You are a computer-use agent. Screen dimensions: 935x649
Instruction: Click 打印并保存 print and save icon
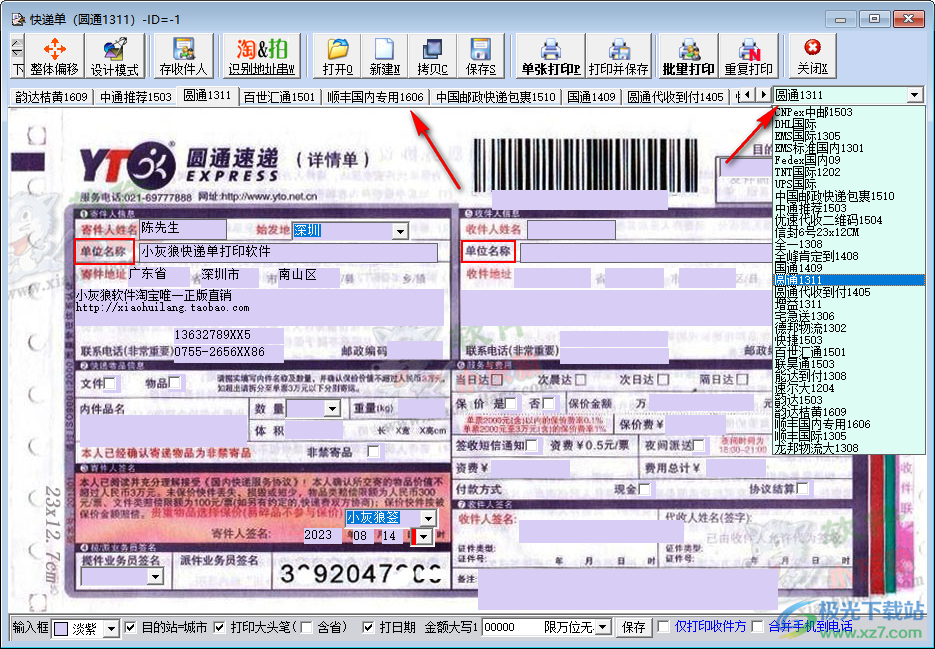coord(619,55)
